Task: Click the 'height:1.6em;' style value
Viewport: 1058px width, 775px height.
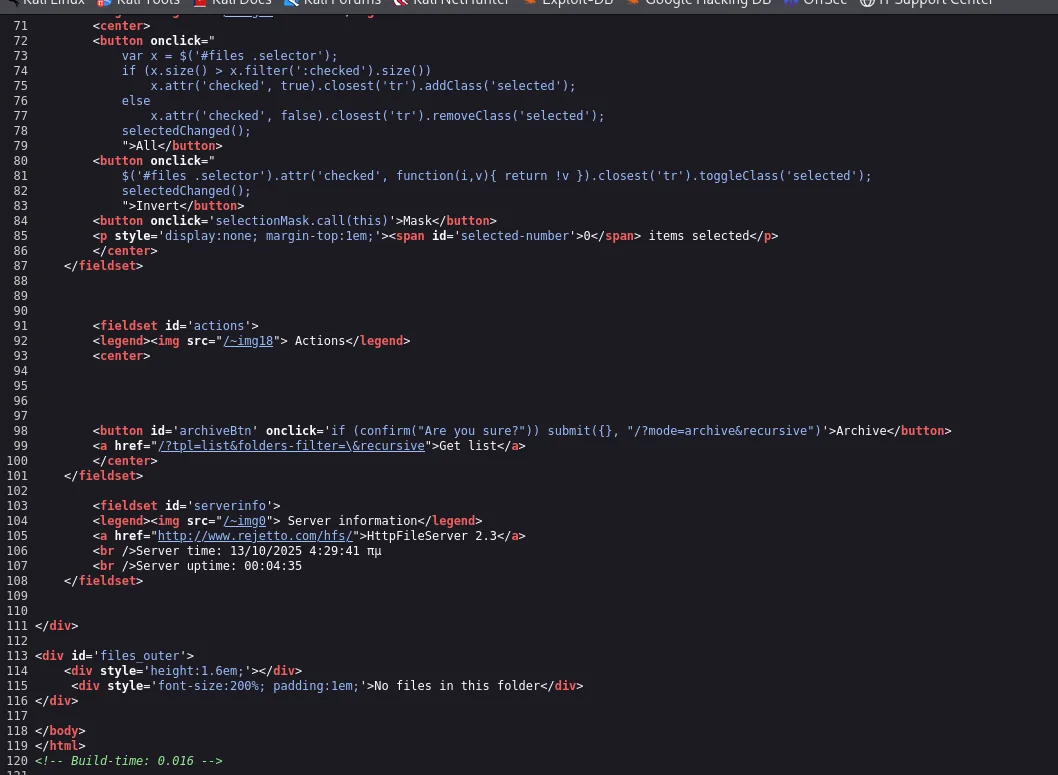Action: [x=198, y=670]
